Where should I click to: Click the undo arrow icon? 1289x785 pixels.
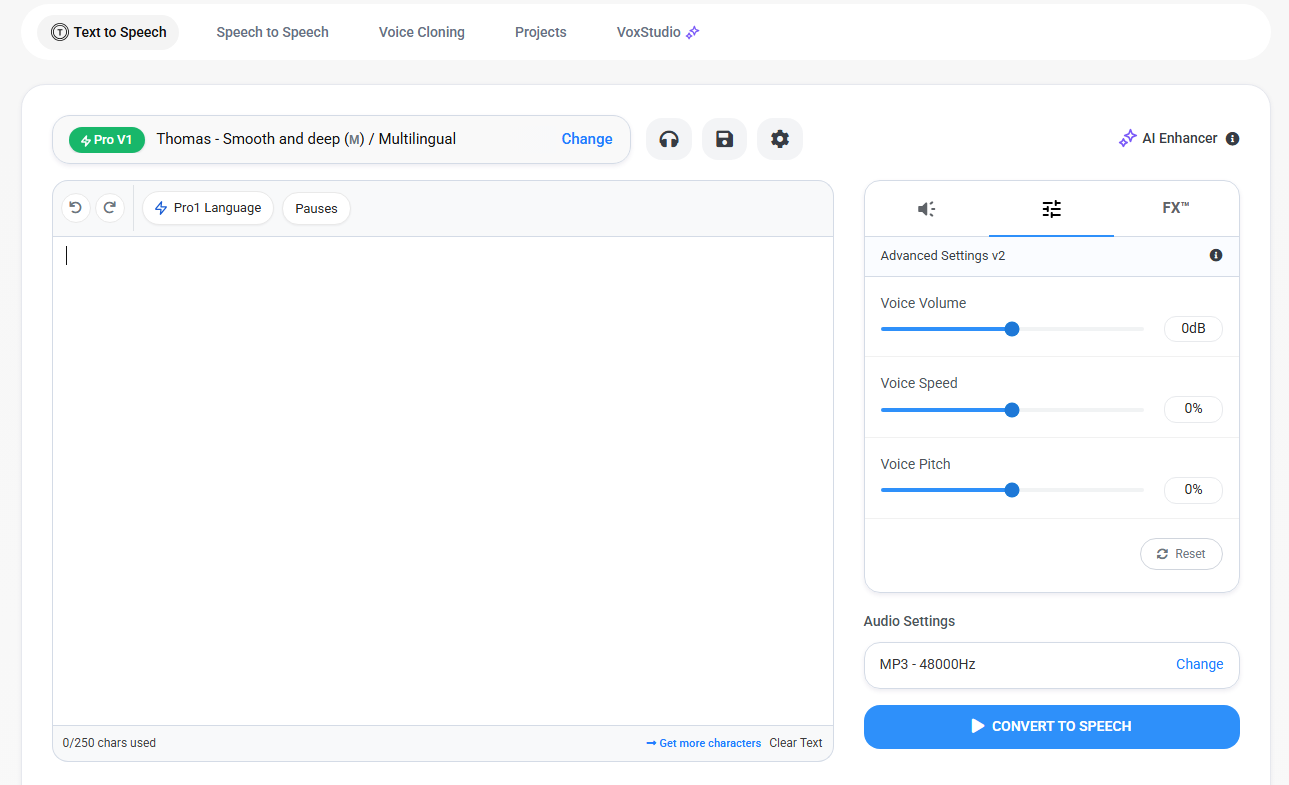(76, 208)
